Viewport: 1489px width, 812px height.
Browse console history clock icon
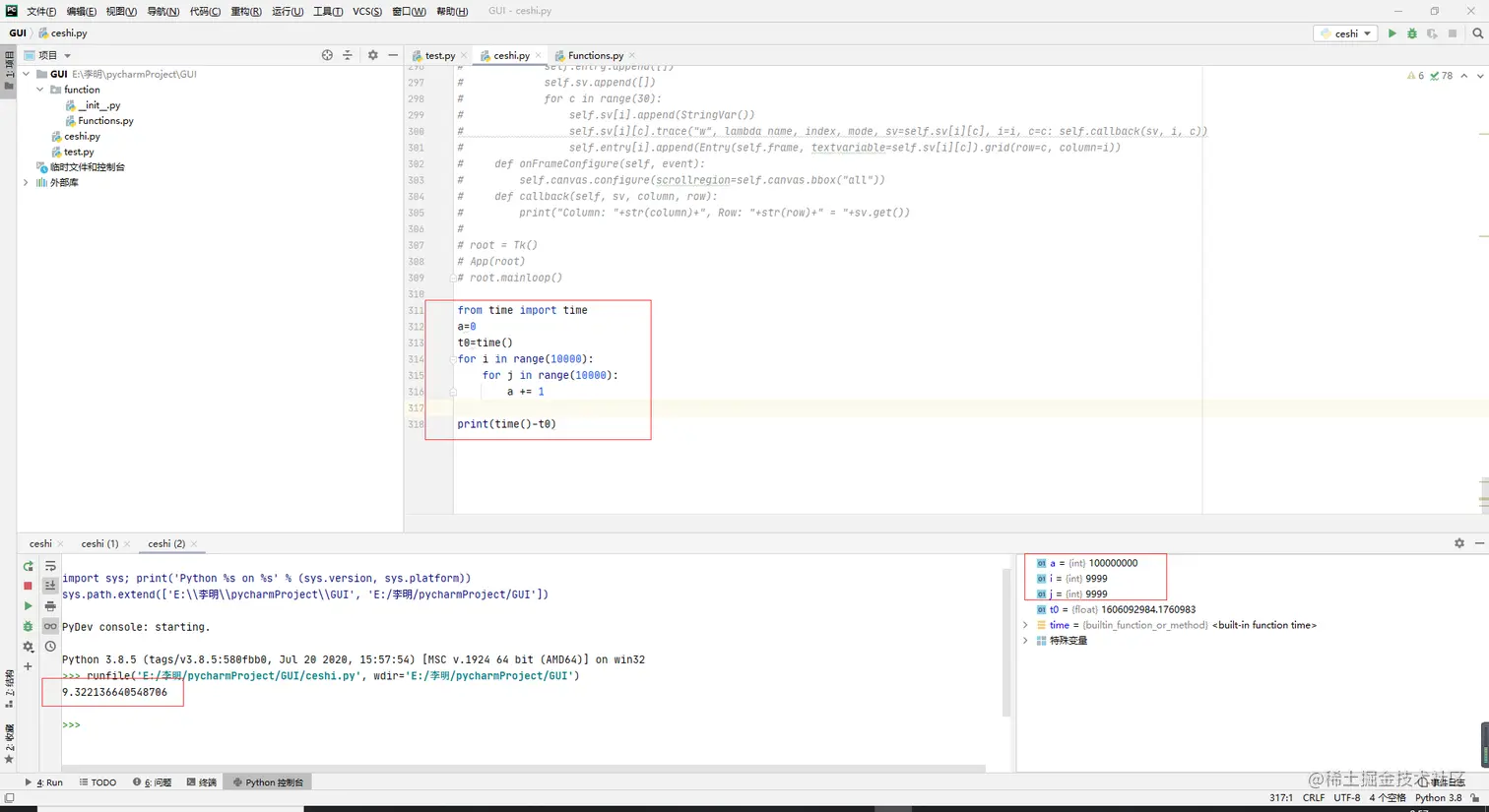coord(50,647)
